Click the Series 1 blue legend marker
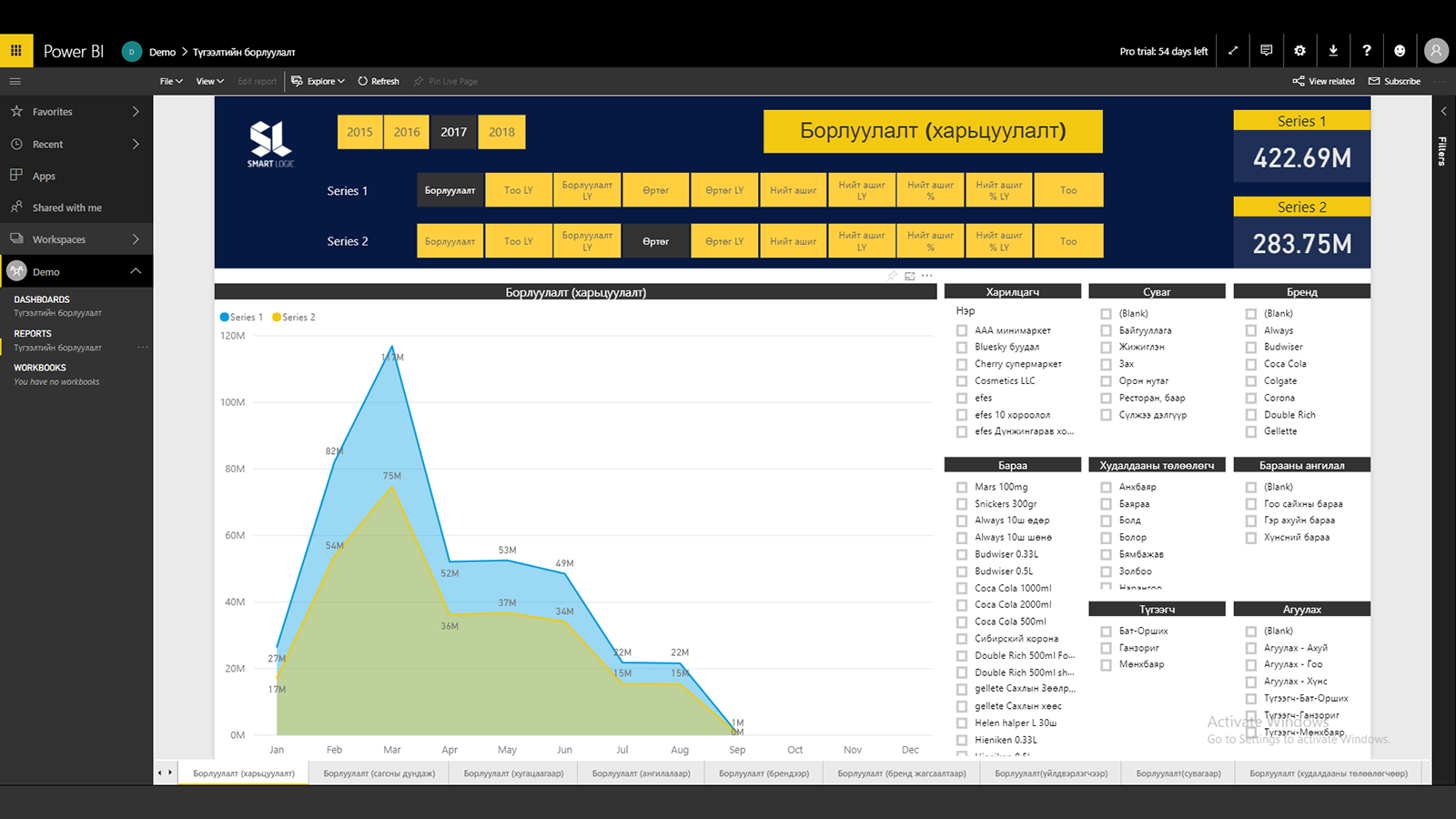 [x=224, y=318]
